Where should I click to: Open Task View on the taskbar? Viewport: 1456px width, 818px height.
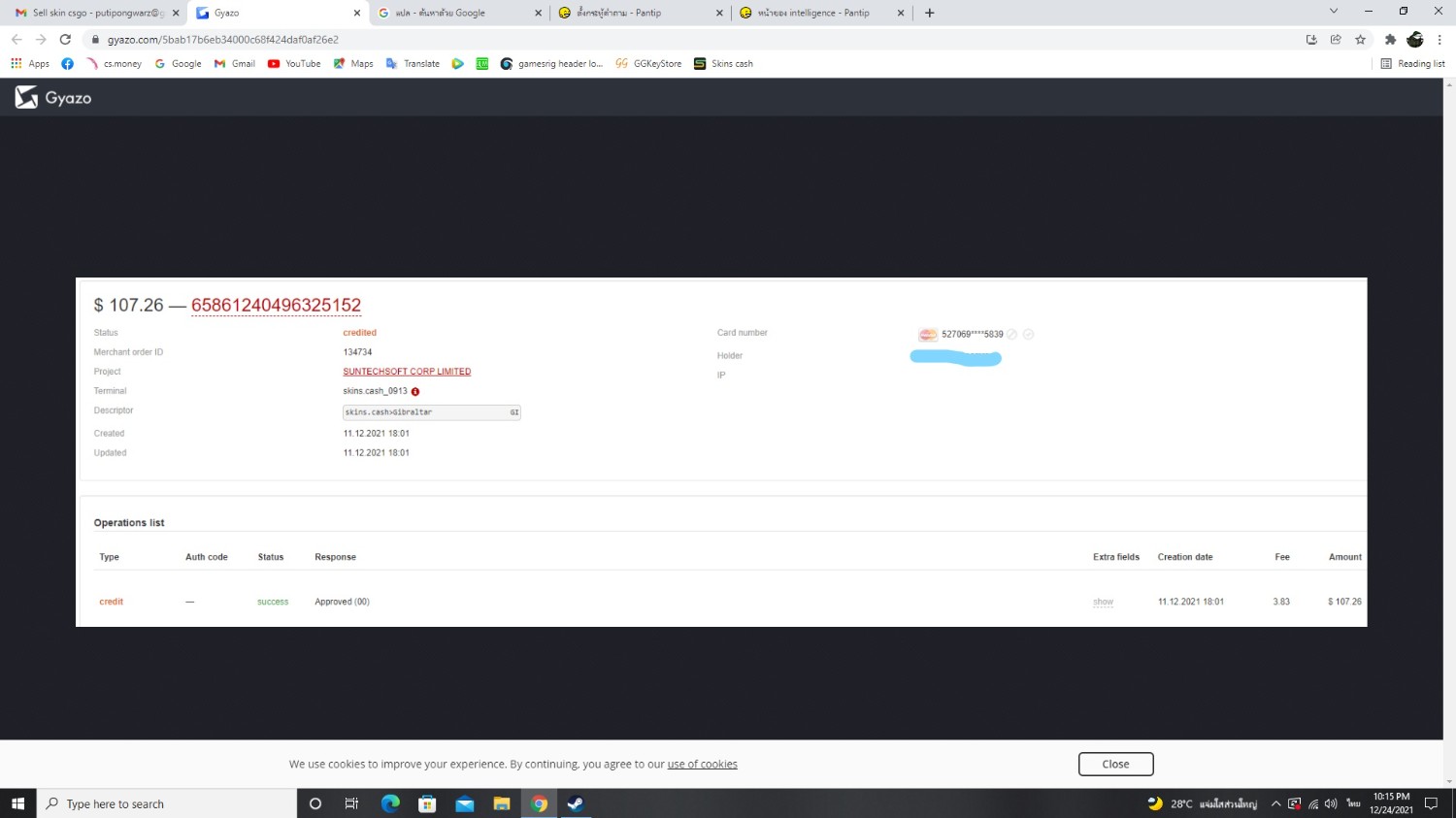click(351, 803)
